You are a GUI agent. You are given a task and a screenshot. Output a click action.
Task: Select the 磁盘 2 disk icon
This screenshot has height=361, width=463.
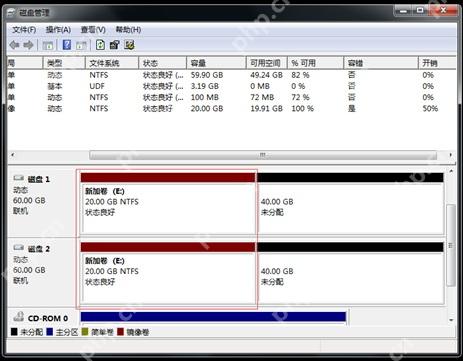click(x=19, y=248)
